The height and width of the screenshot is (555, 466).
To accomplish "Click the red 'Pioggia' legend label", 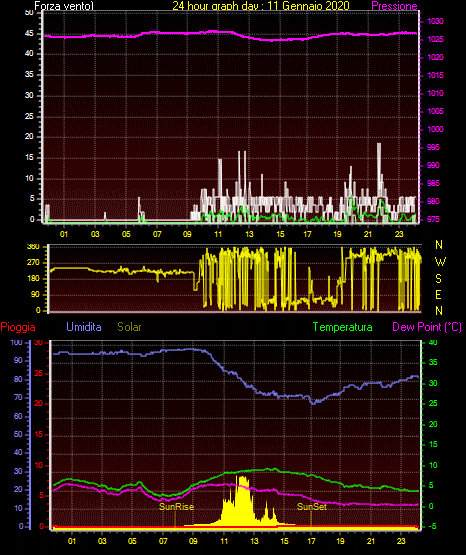I will tap(18, 327).
